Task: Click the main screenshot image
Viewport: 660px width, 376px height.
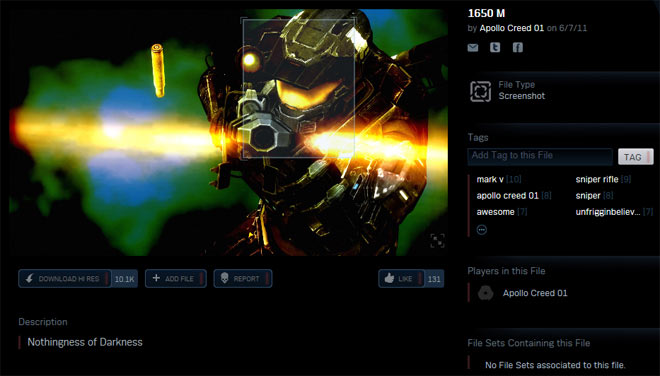Action: click(228, 132)
